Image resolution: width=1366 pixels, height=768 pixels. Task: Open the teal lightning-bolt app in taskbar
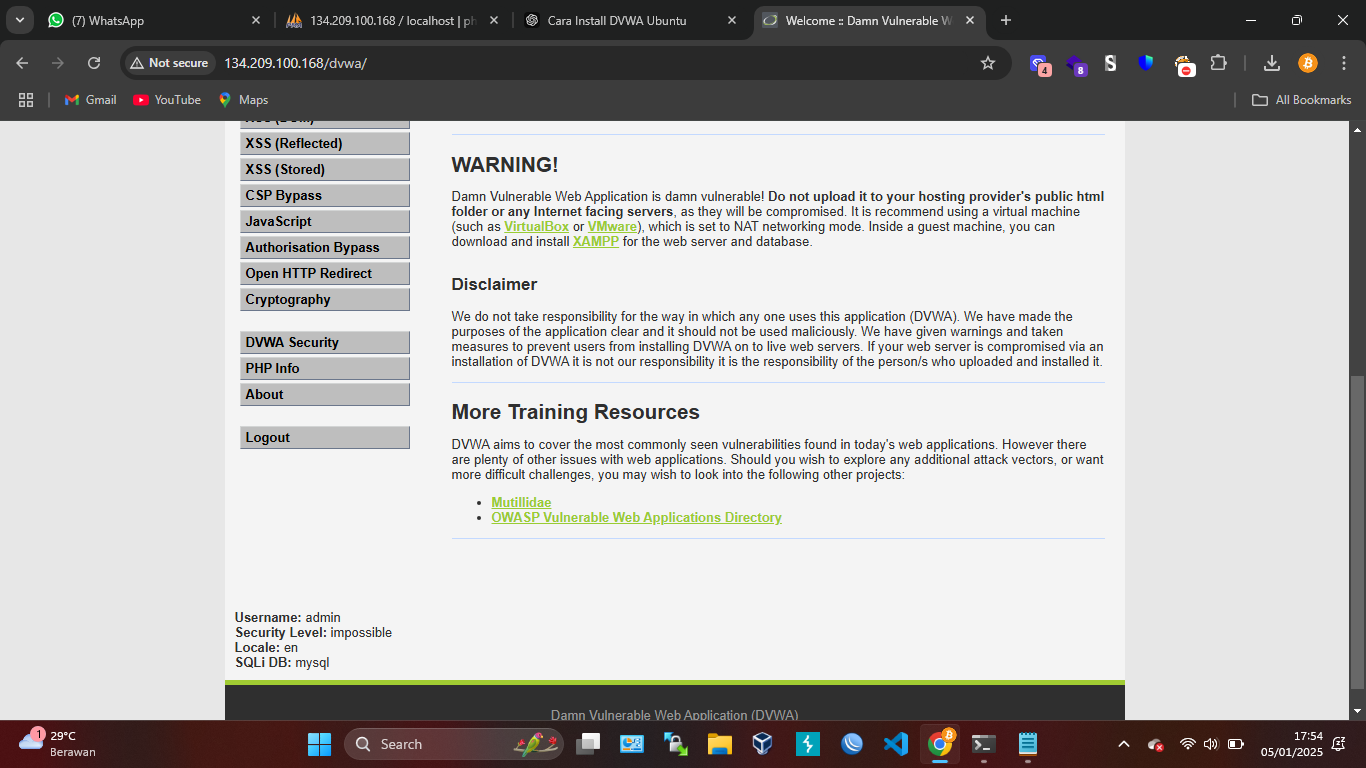pos(807,744)
